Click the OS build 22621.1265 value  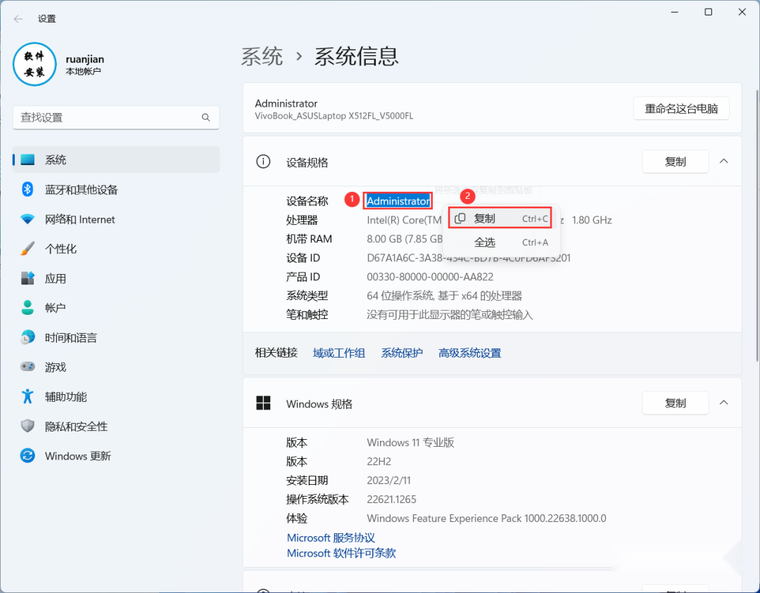[x=392, y=499]
